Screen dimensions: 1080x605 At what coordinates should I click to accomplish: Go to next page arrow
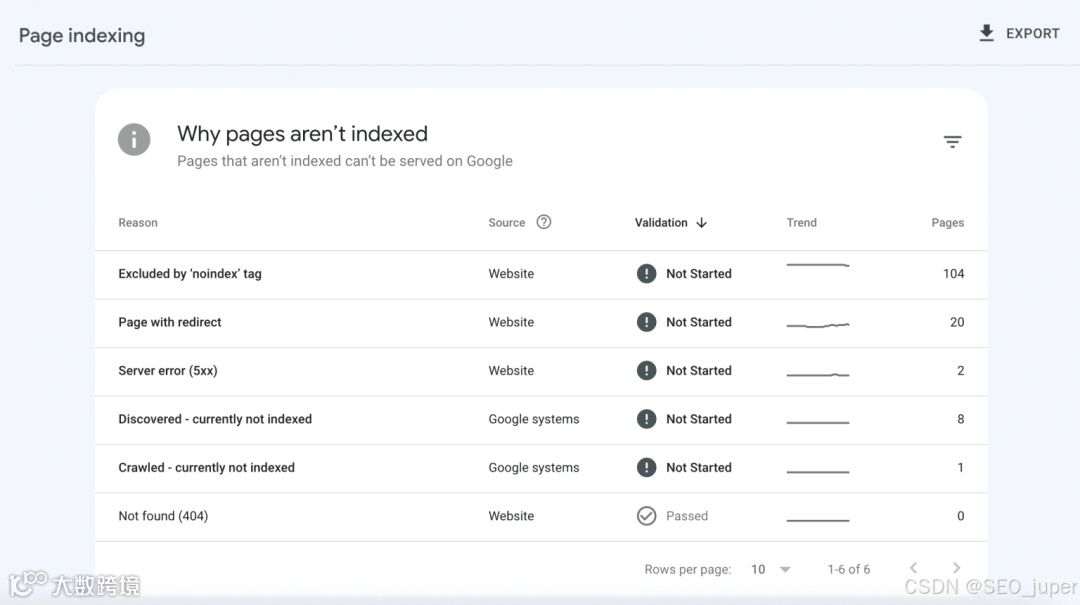(x=956, y=569)
